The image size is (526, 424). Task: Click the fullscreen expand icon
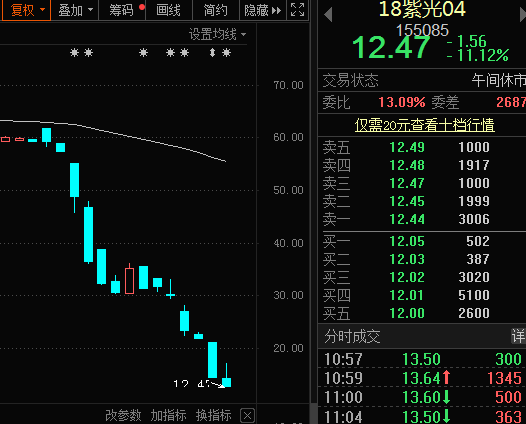(298, 10)
